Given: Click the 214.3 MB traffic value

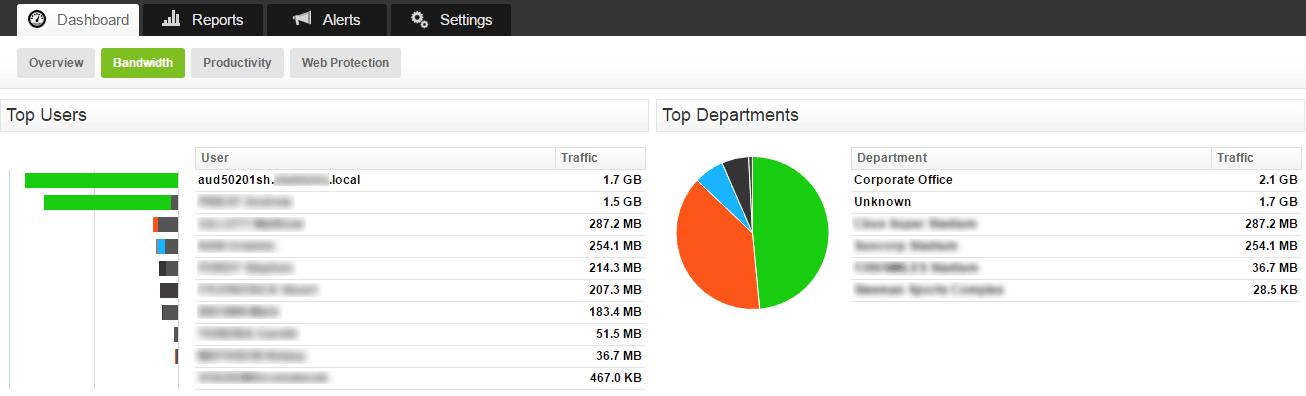Looking at the screenshot, I should 616,268.
